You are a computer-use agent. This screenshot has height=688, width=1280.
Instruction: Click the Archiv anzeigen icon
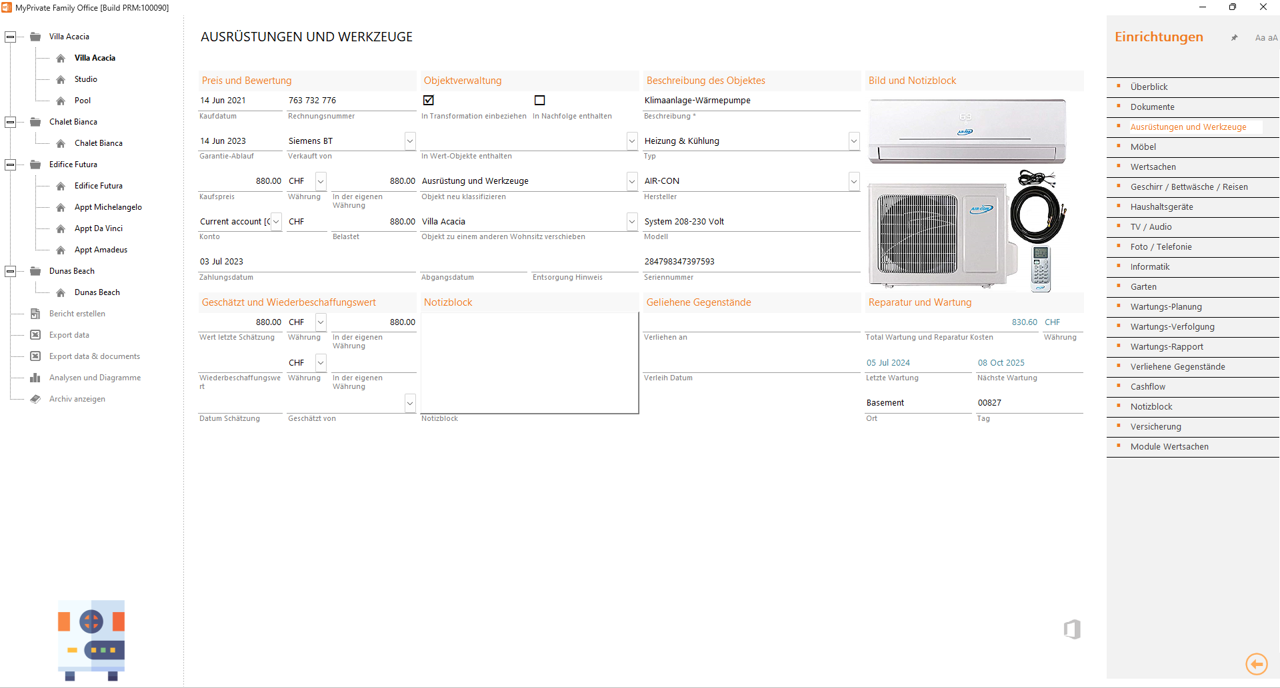tap(35, 399)
